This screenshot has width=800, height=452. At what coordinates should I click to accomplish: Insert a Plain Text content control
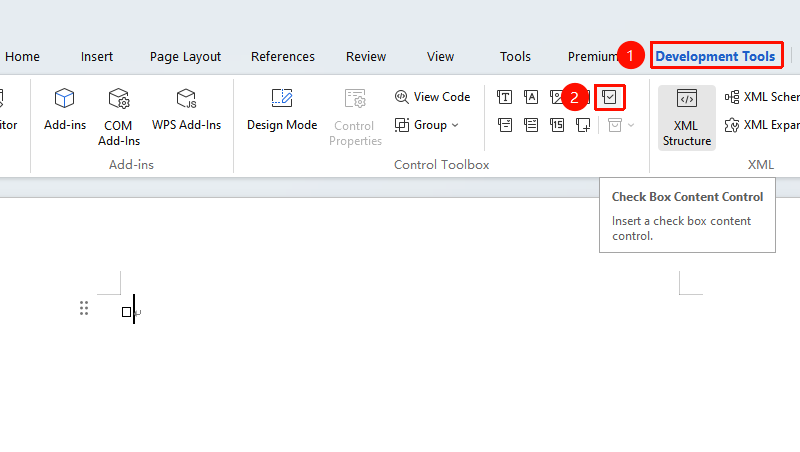coord(531,97)
